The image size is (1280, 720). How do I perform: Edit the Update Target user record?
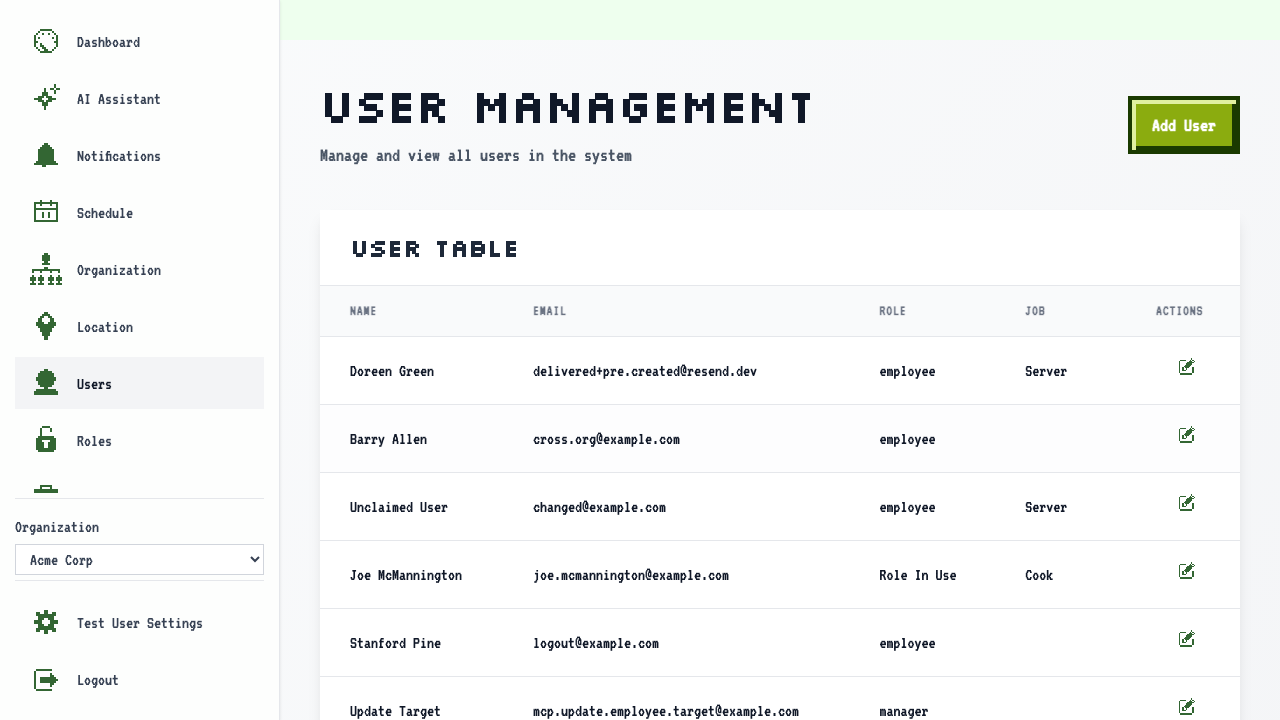tap(1187, 708)
